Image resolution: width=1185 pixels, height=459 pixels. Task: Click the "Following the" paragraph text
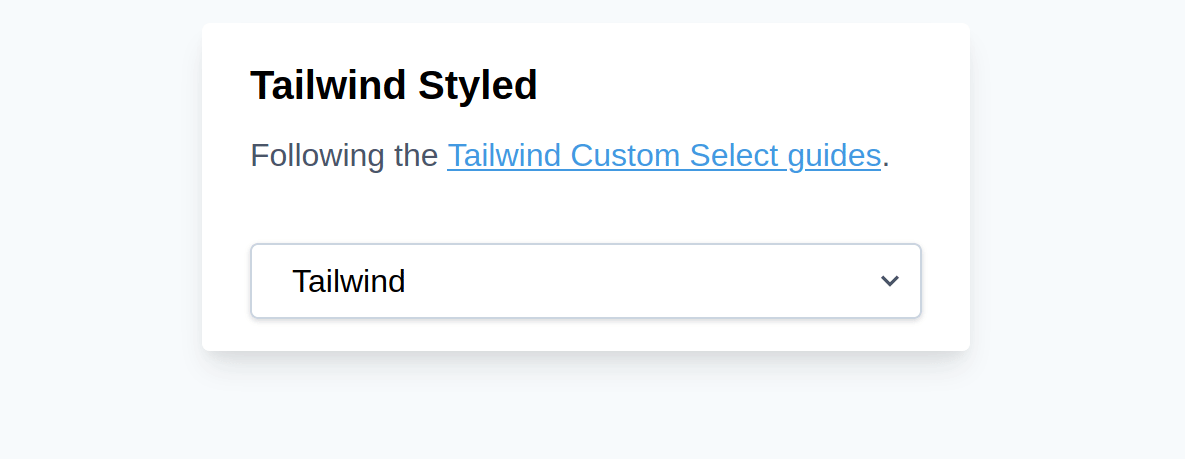point(343,156)
